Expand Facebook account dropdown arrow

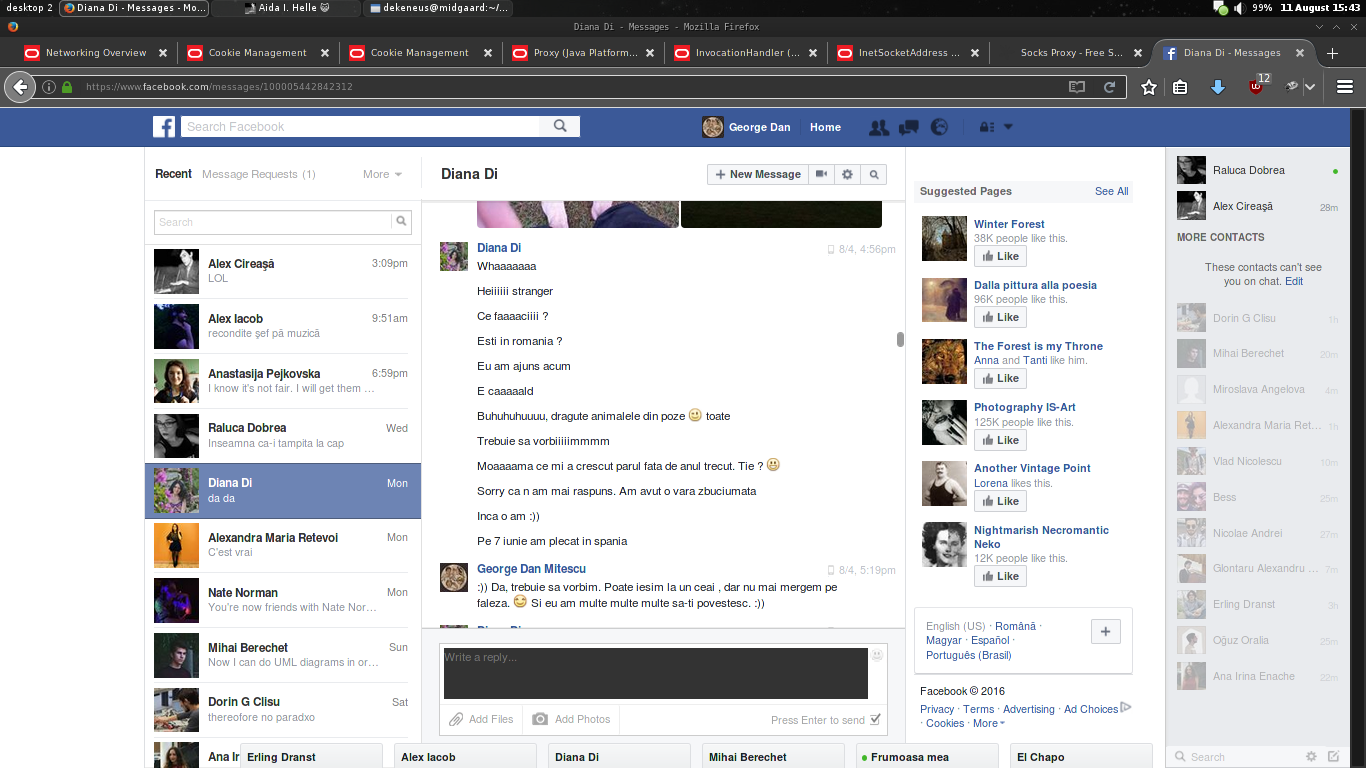click(1008, 127)
